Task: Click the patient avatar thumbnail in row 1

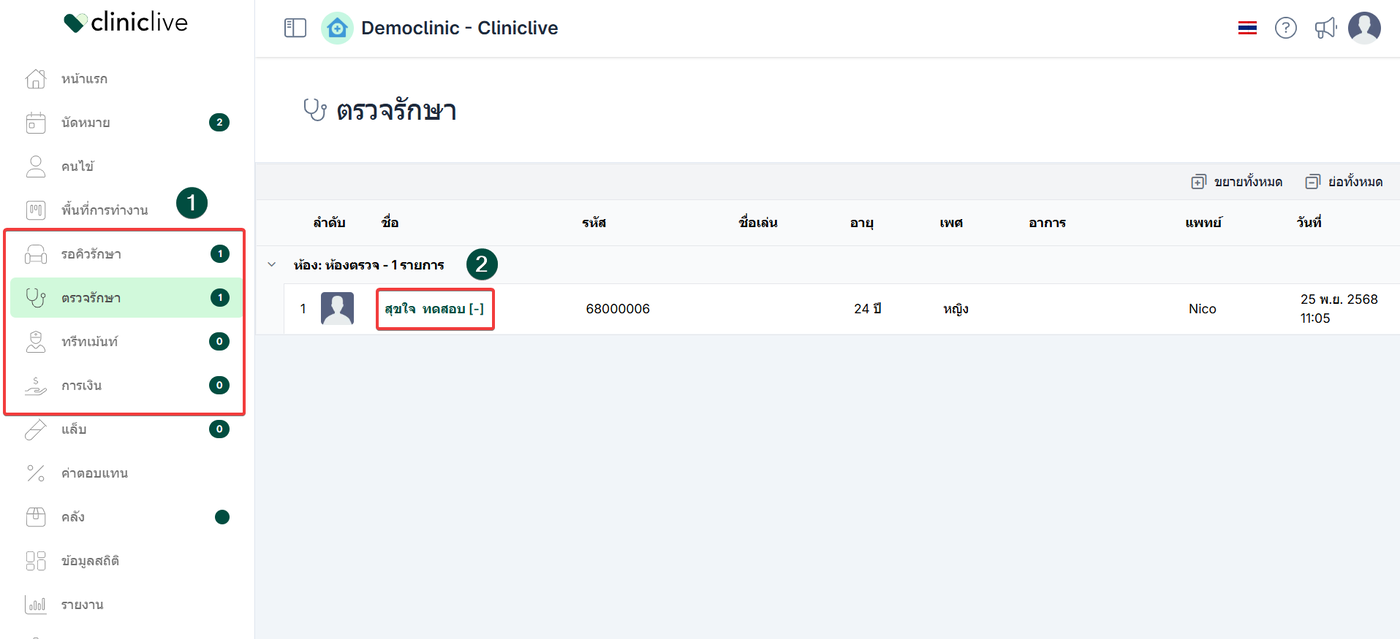Action: [337, 309]
